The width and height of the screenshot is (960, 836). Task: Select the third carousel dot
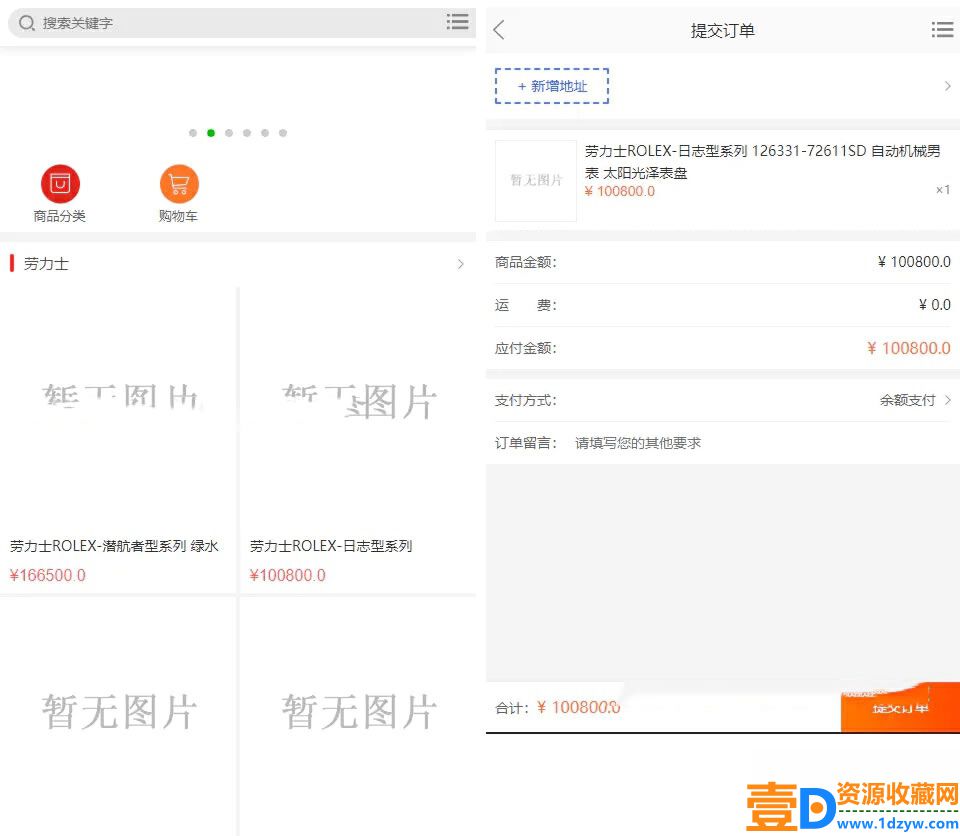point(229,133)
